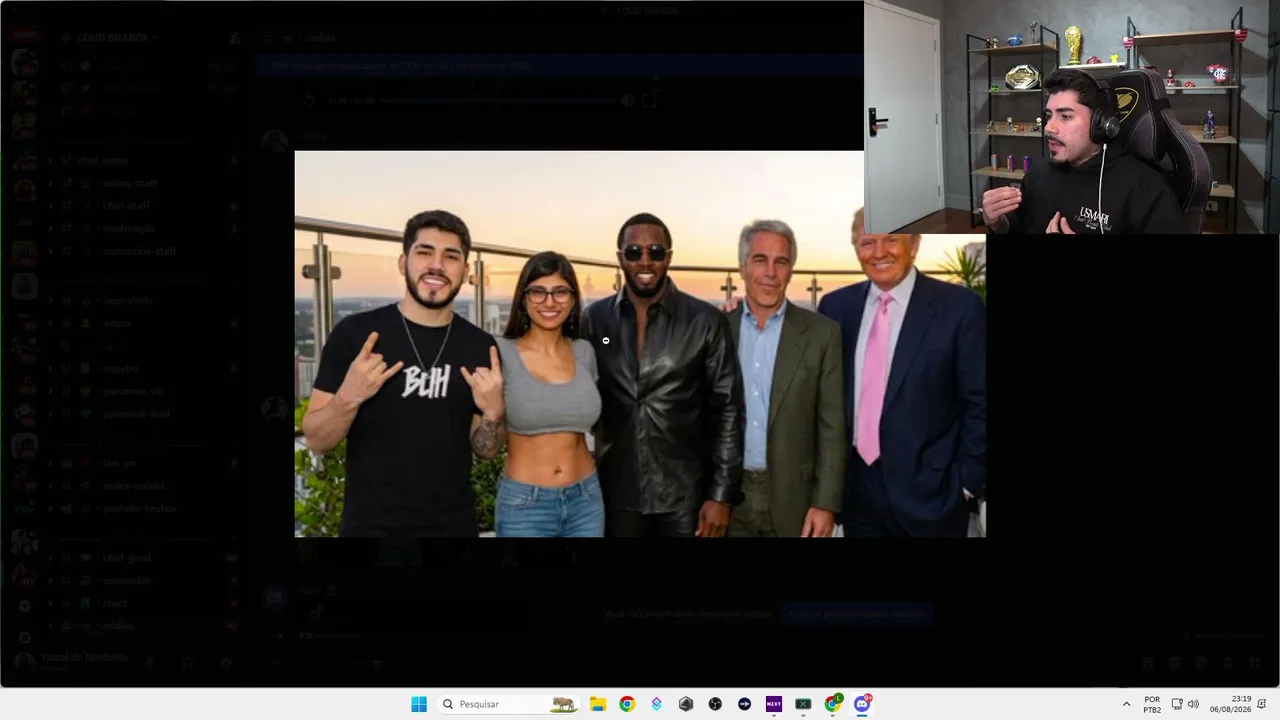
Task: Open the taskbar volume control
Action: (x=1193, y=704)
